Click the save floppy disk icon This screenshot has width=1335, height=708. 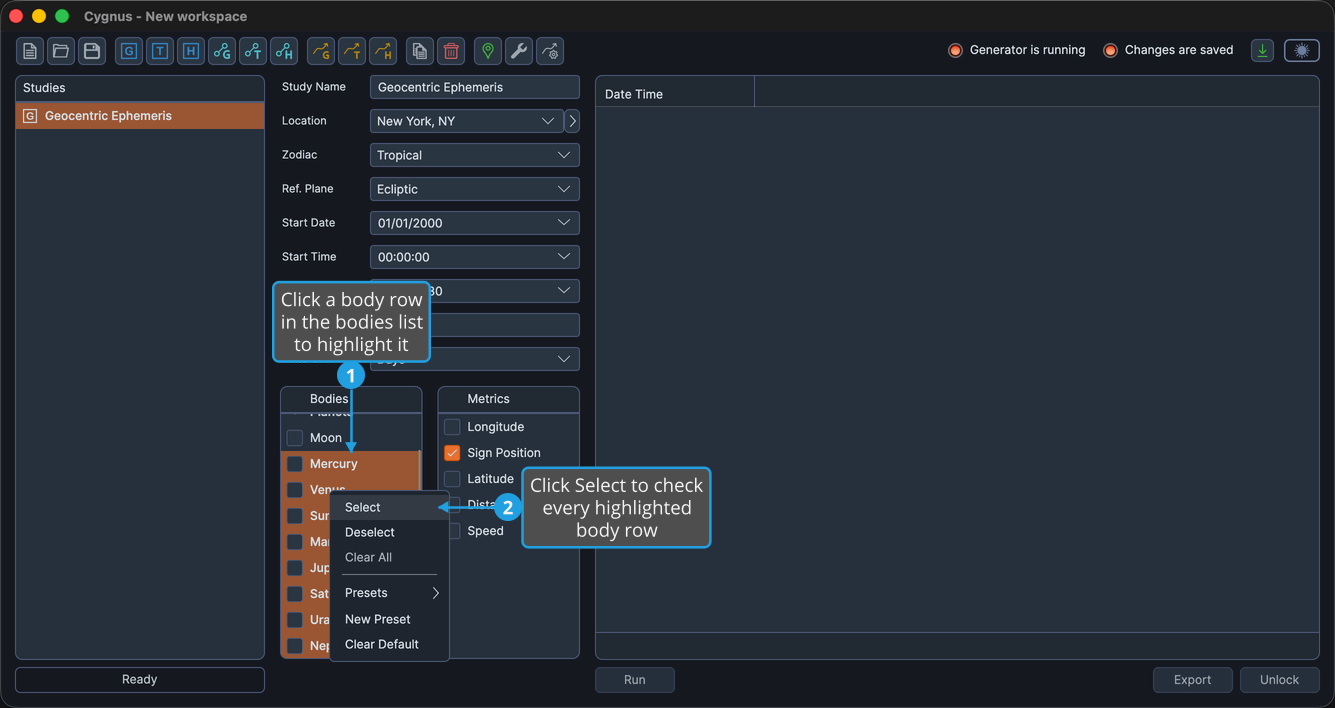click(92, 51)
